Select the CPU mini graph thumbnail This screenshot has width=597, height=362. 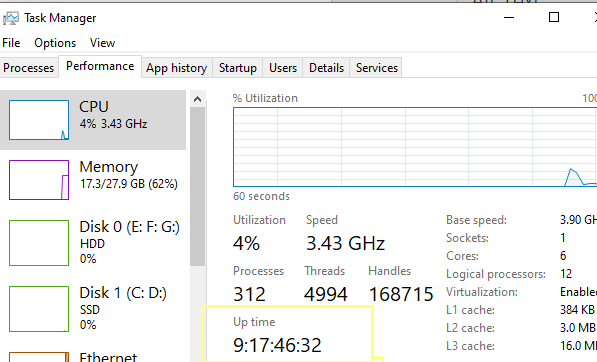[x=39, y=120]
